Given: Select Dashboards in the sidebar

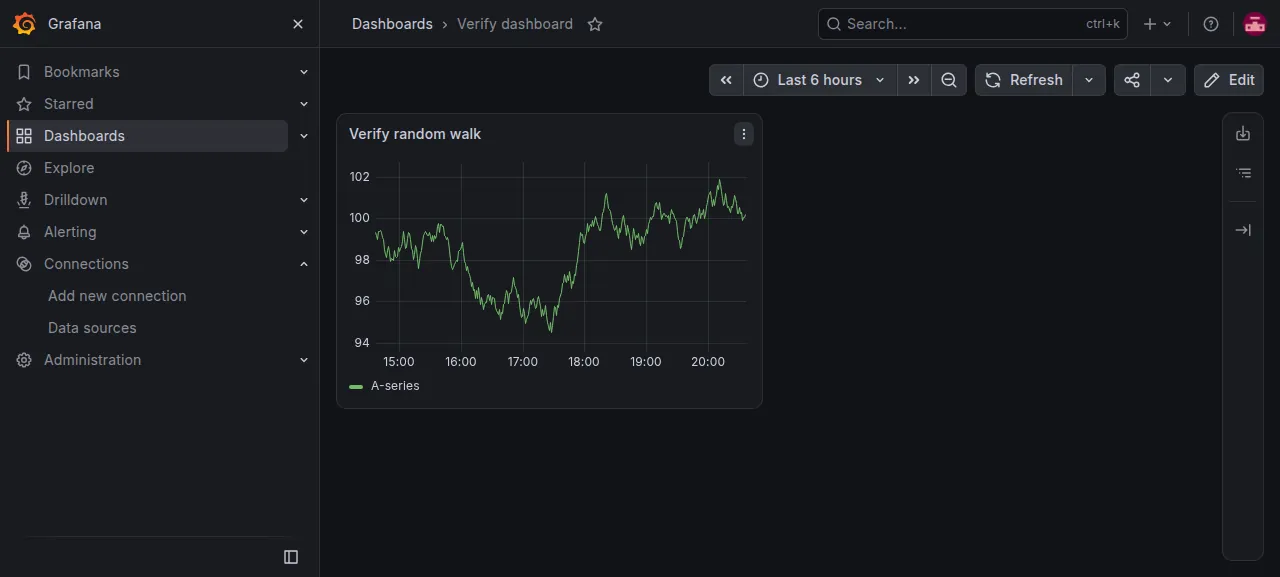Looking at the screenshot, I should click(148, 136).
